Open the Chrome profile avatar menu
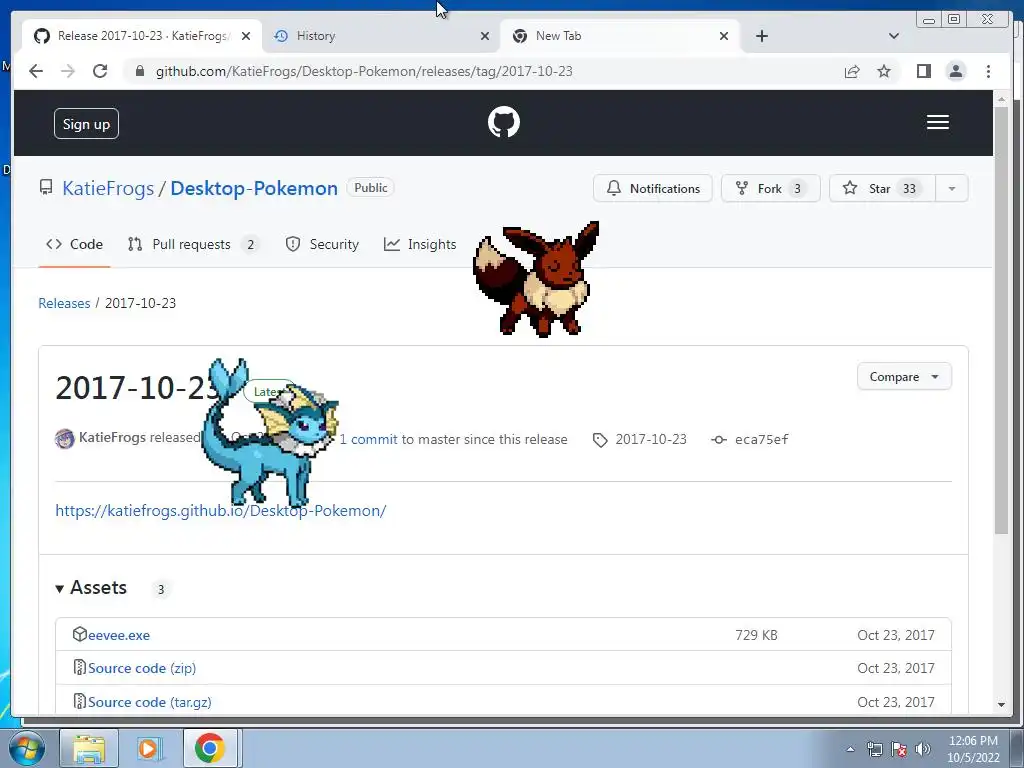The height and width of the screenshot is (768, 1024). click(x=955, y=71)
